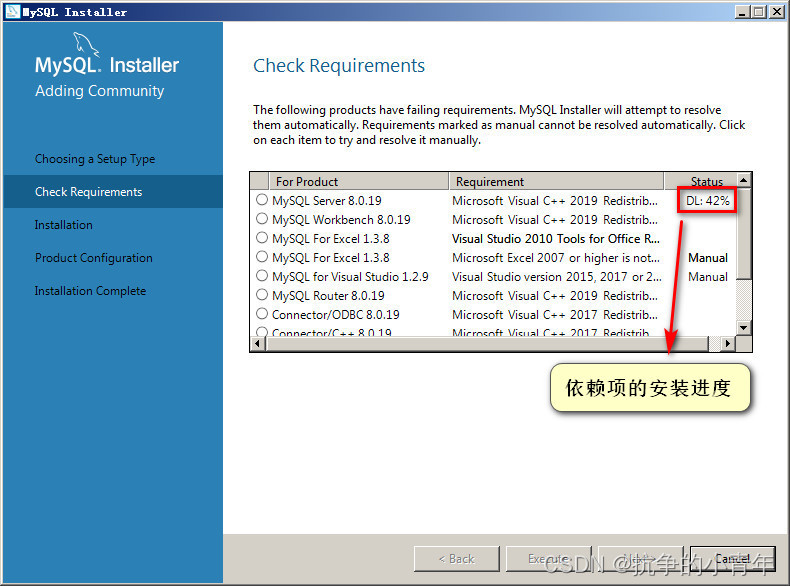Click the Execute button

(x=549, y=559)
